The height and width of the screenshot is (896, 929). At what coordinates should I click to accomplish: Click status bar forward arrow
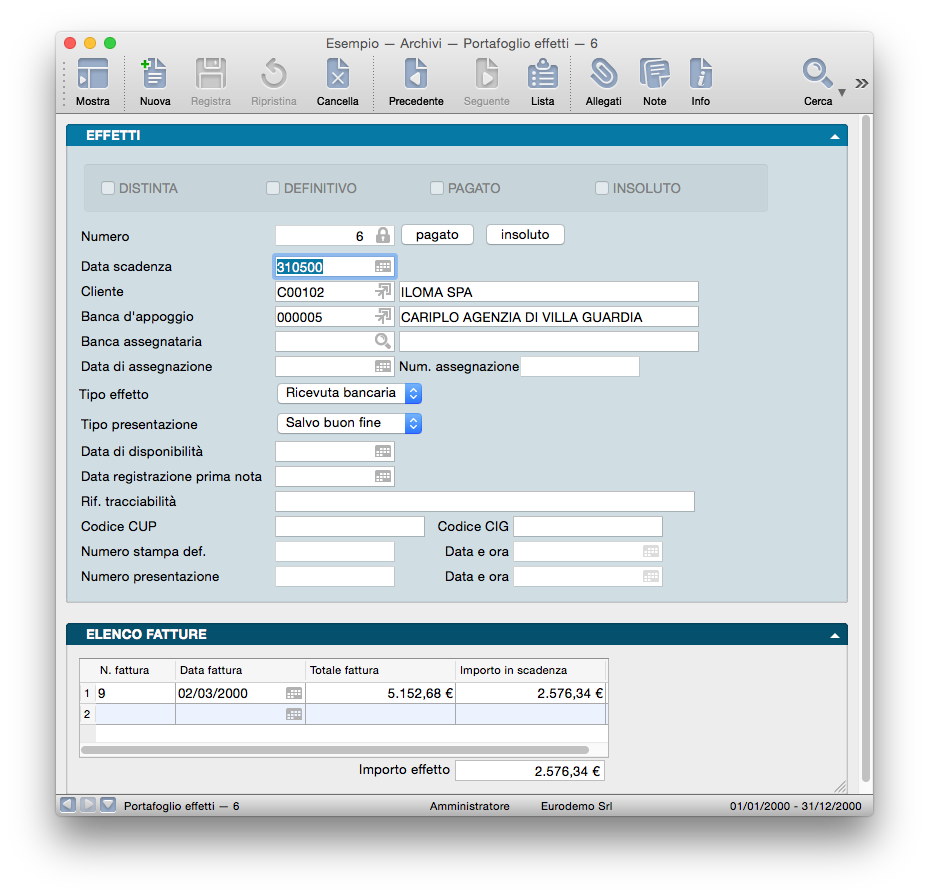click(x=88, y=804)
